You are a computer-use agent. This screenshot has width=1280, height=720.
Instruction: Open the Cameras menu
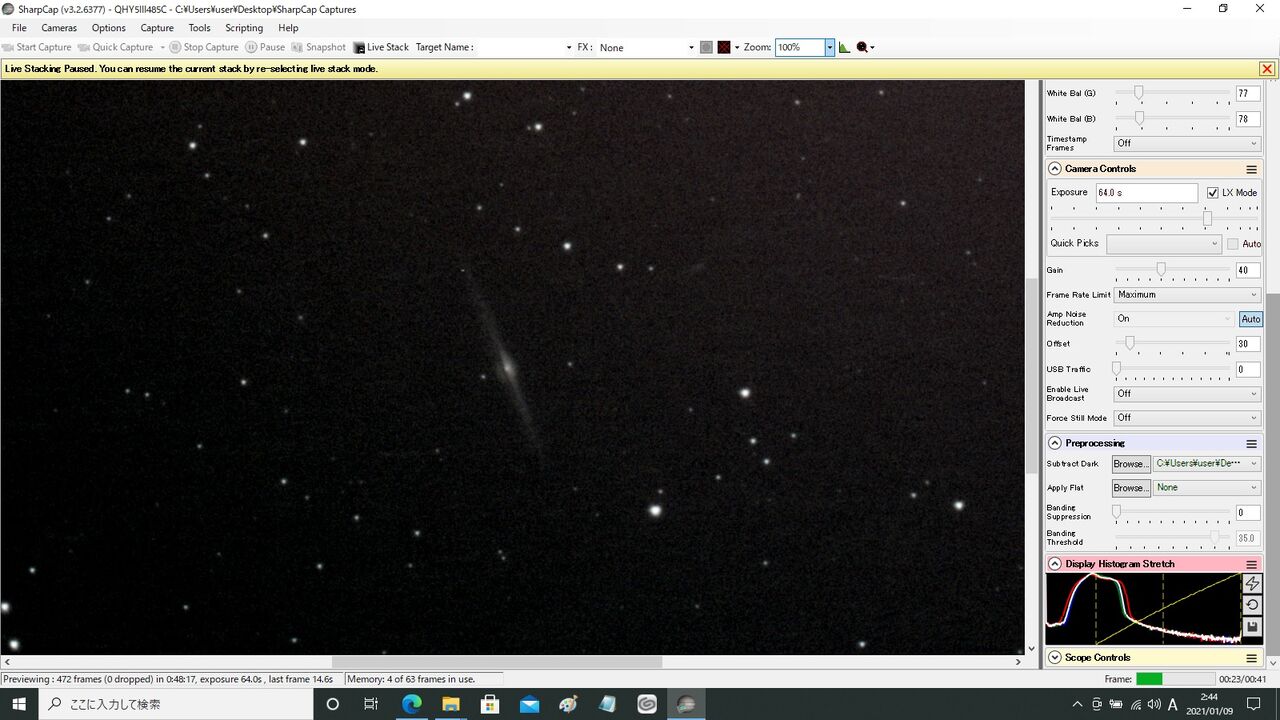coord(59,28)
